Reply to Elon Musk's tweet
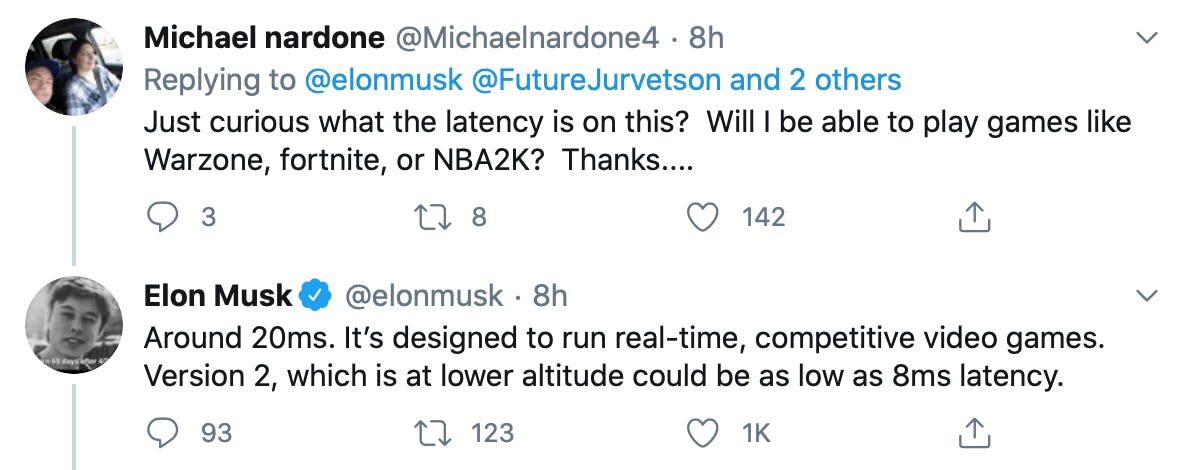The height and width of the screenshot is (470, 1190). (x=163, y=432)
